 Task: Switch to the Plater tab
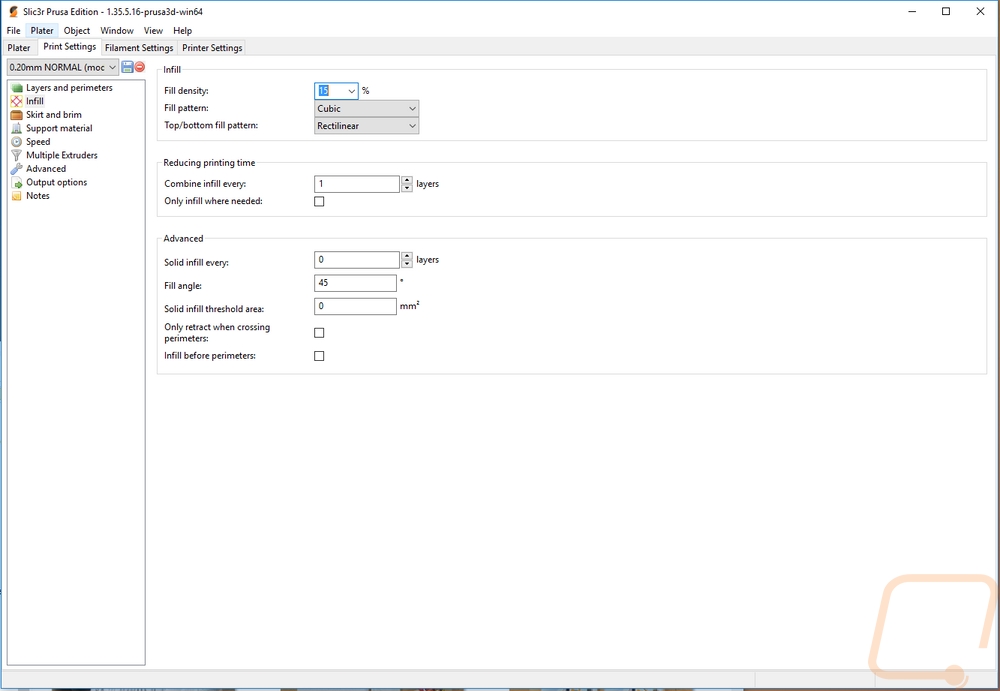[x=19, y=48]
